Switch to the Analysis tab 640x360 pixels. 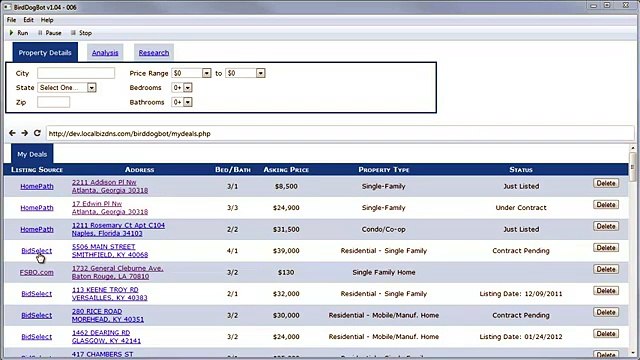(105, 53)
